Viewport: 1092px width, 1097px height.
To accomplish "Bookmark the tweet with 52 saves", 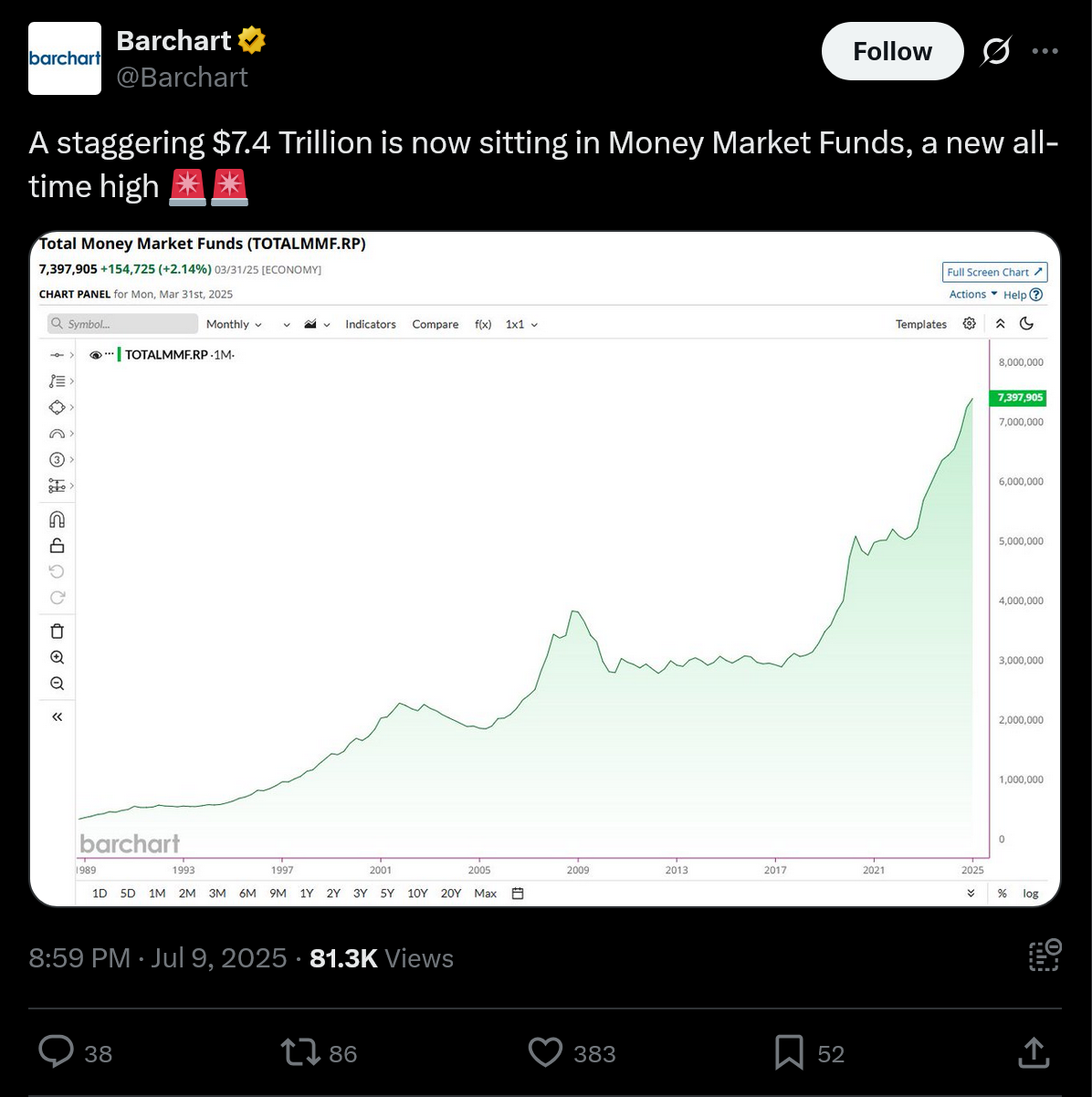I will pos(789,1052).
